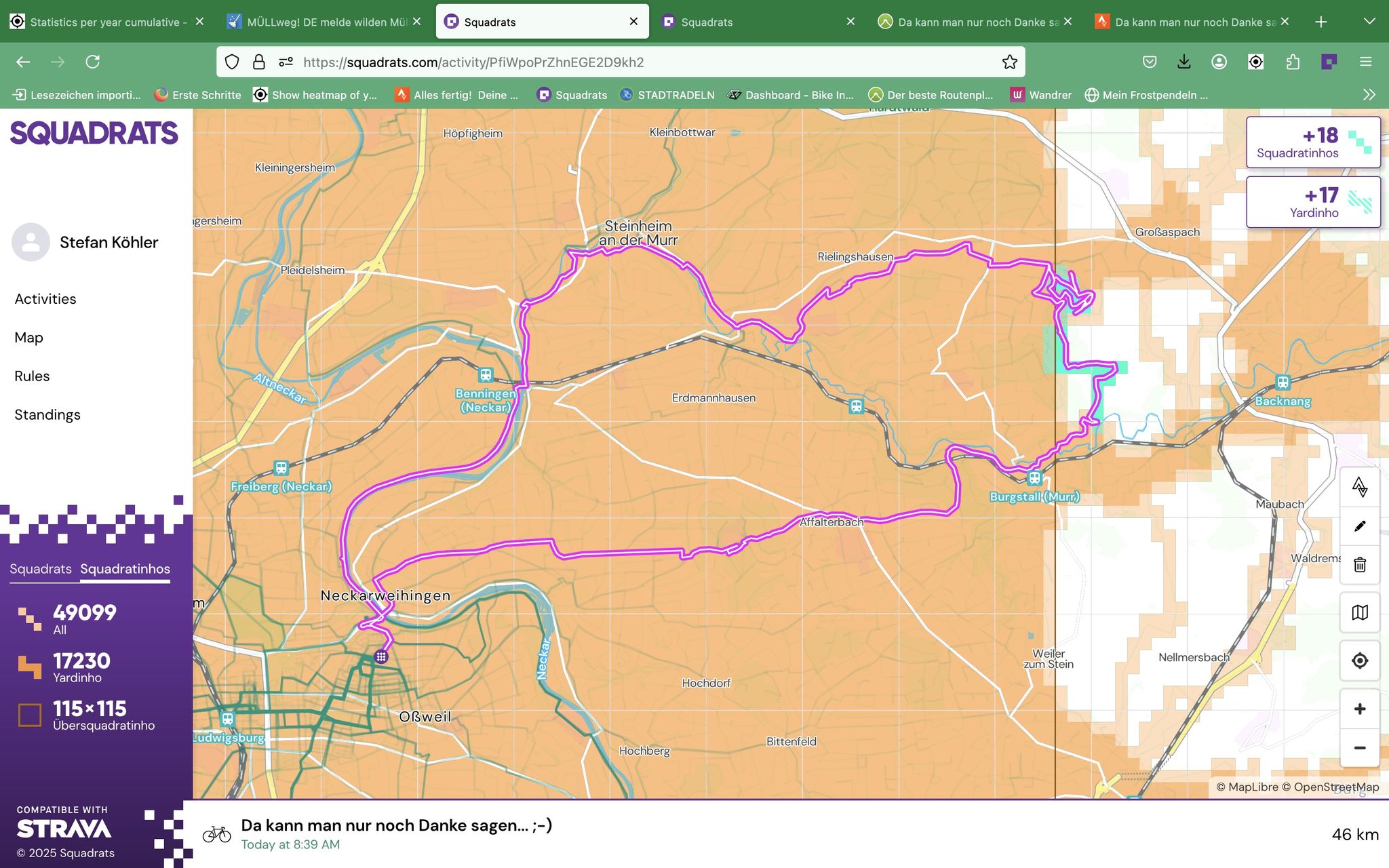Zoom out with the minus button
This screenshot has width=1389, height=868.
click(1359, 748)
